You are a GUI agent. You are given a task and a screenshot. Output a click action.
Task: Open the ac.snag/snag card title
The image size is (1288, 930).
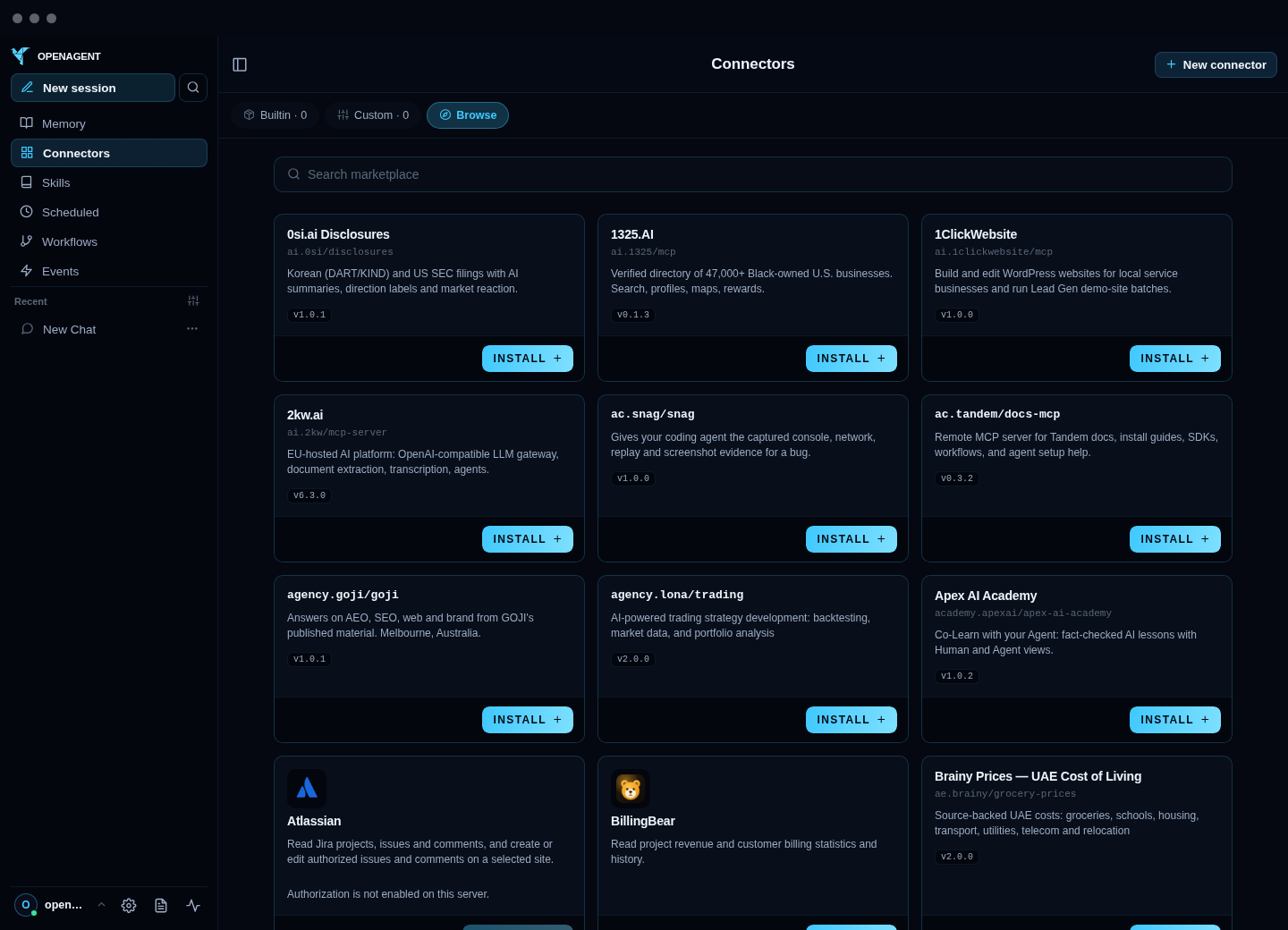pyautogui.click(x=653, y=414)
